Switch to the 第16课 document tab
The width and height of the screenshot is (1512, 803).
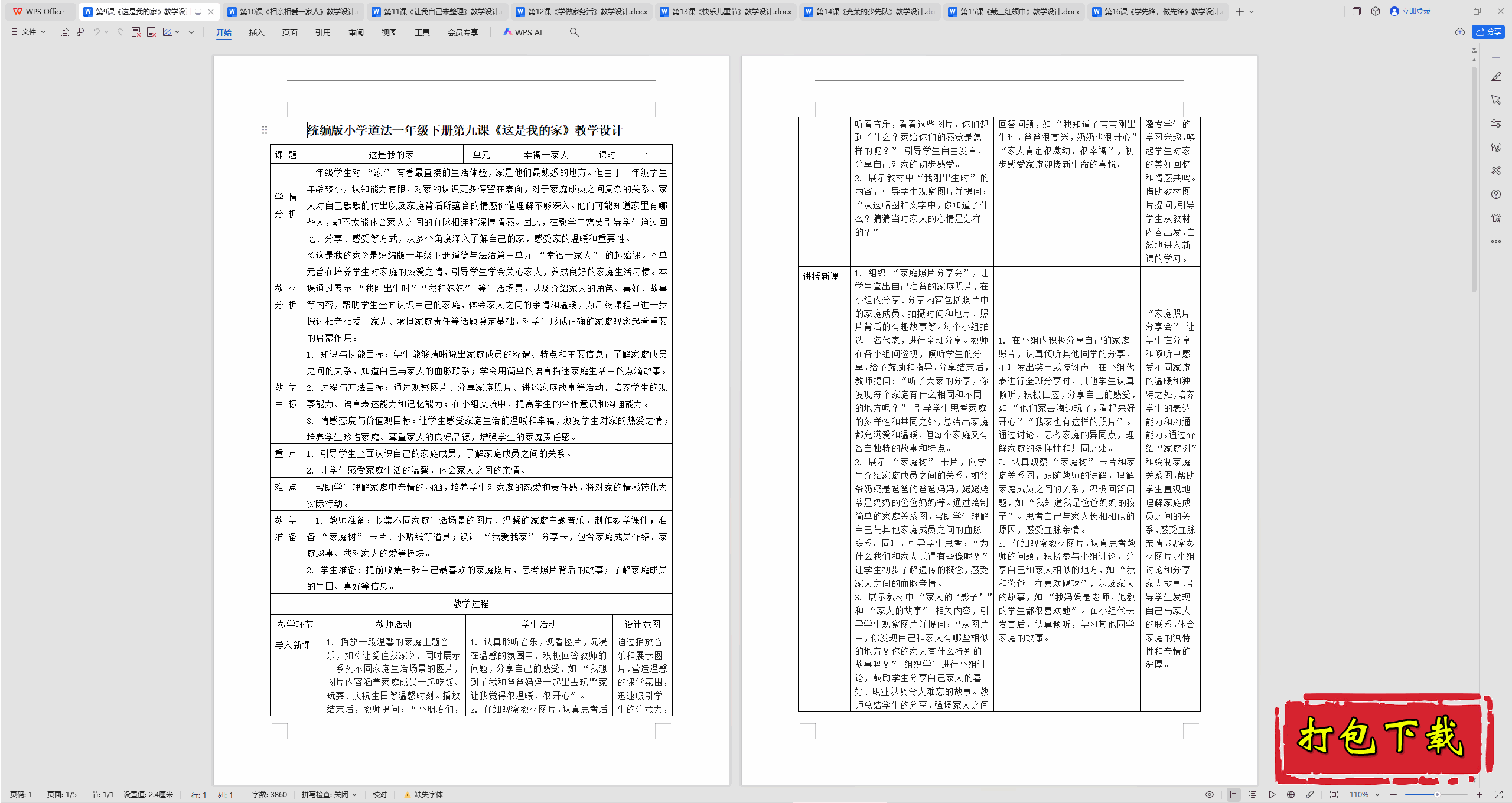tap(1158, 12)
